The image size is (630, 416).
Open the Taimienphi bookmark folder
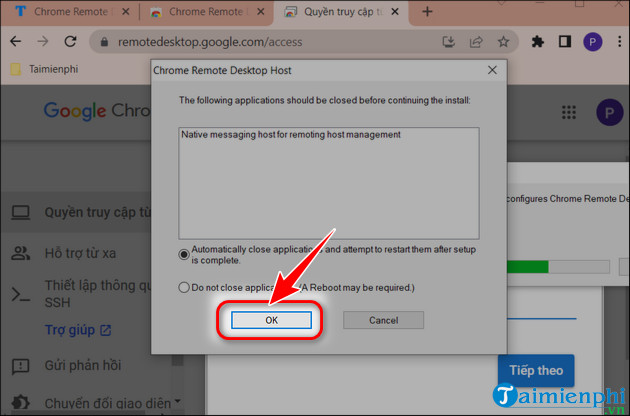pos(45,69)
